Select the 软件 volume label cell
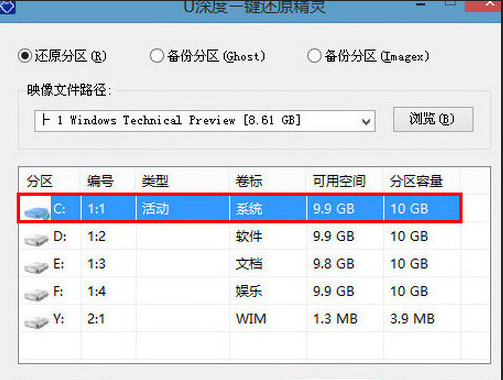 pos(249,236)
